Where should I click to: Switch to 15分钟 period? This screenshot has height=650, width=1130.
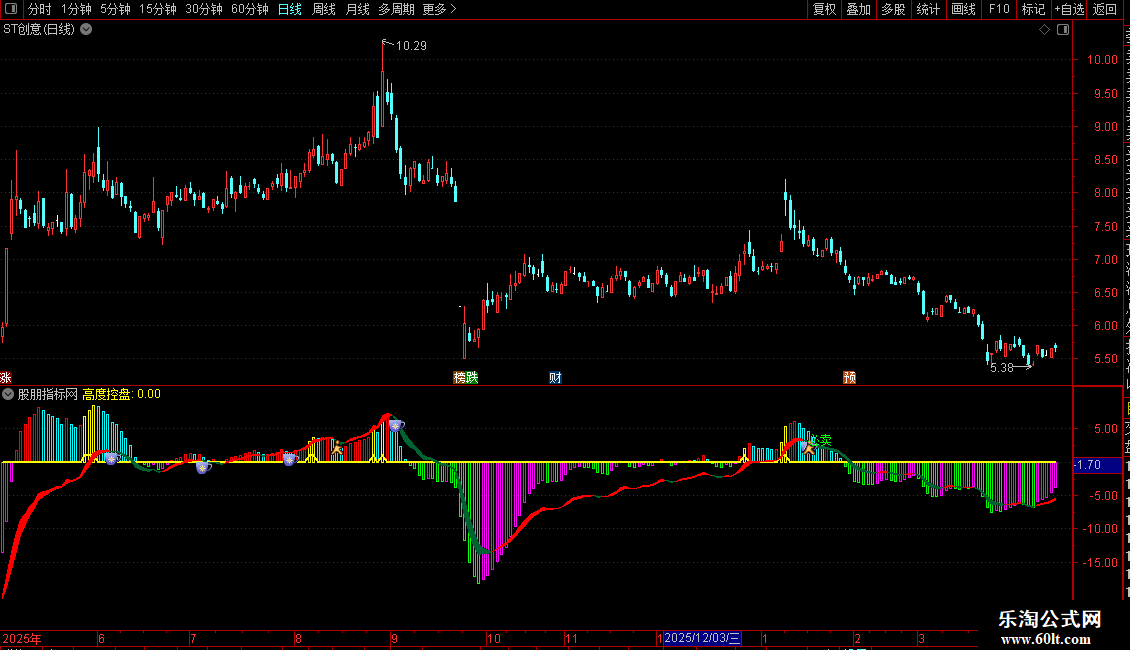[x=158, y=9]
